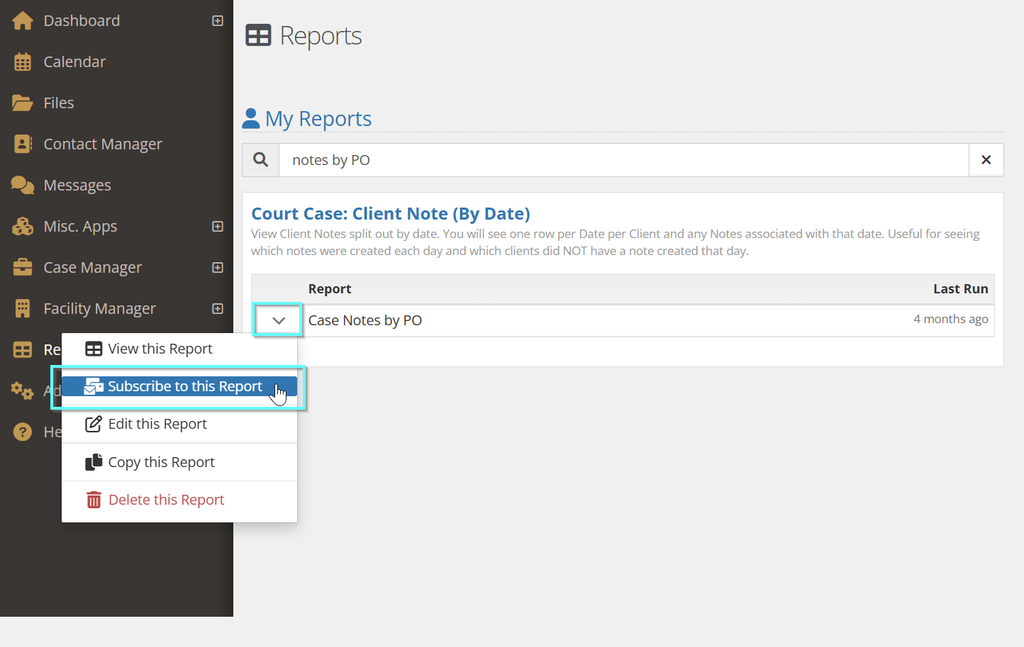Choose Subscribe to this Report
The image size is (1024, 647).
pyautogui.click(x=179, y=387)
